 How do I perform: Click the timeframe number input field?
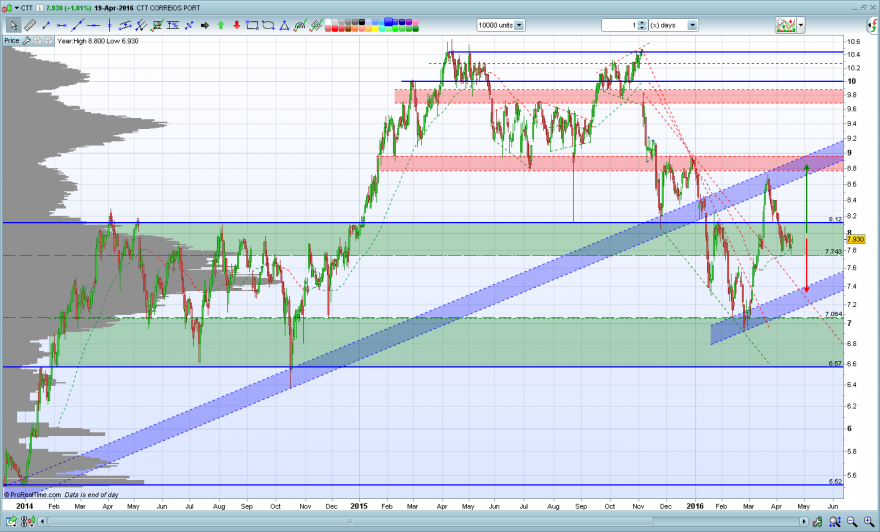point(620,25)
